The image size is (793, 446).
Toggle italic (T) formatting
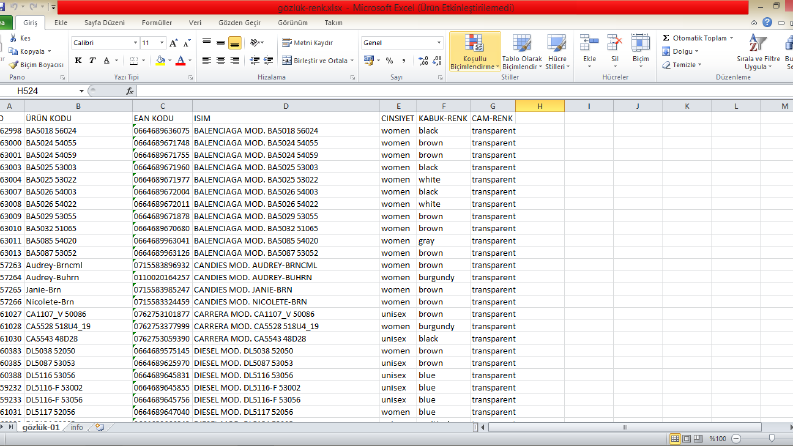pos(92,61)
